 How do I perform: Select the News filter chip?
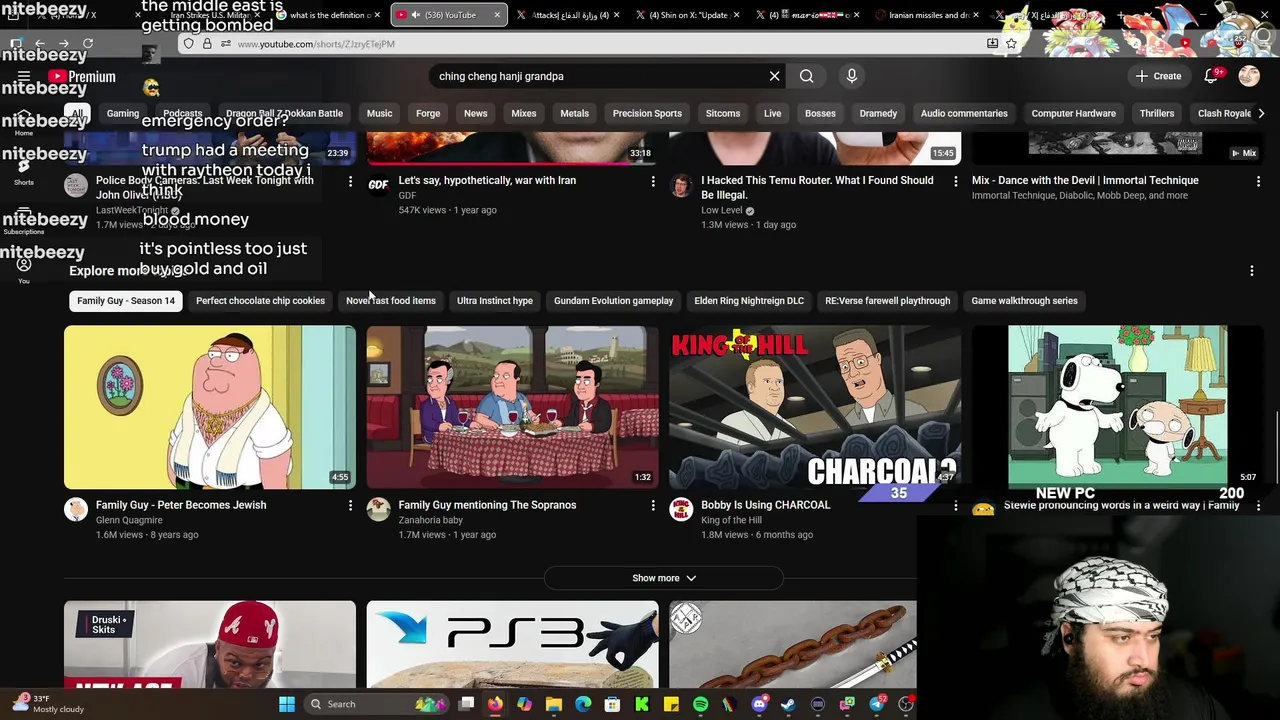point(475,113)
